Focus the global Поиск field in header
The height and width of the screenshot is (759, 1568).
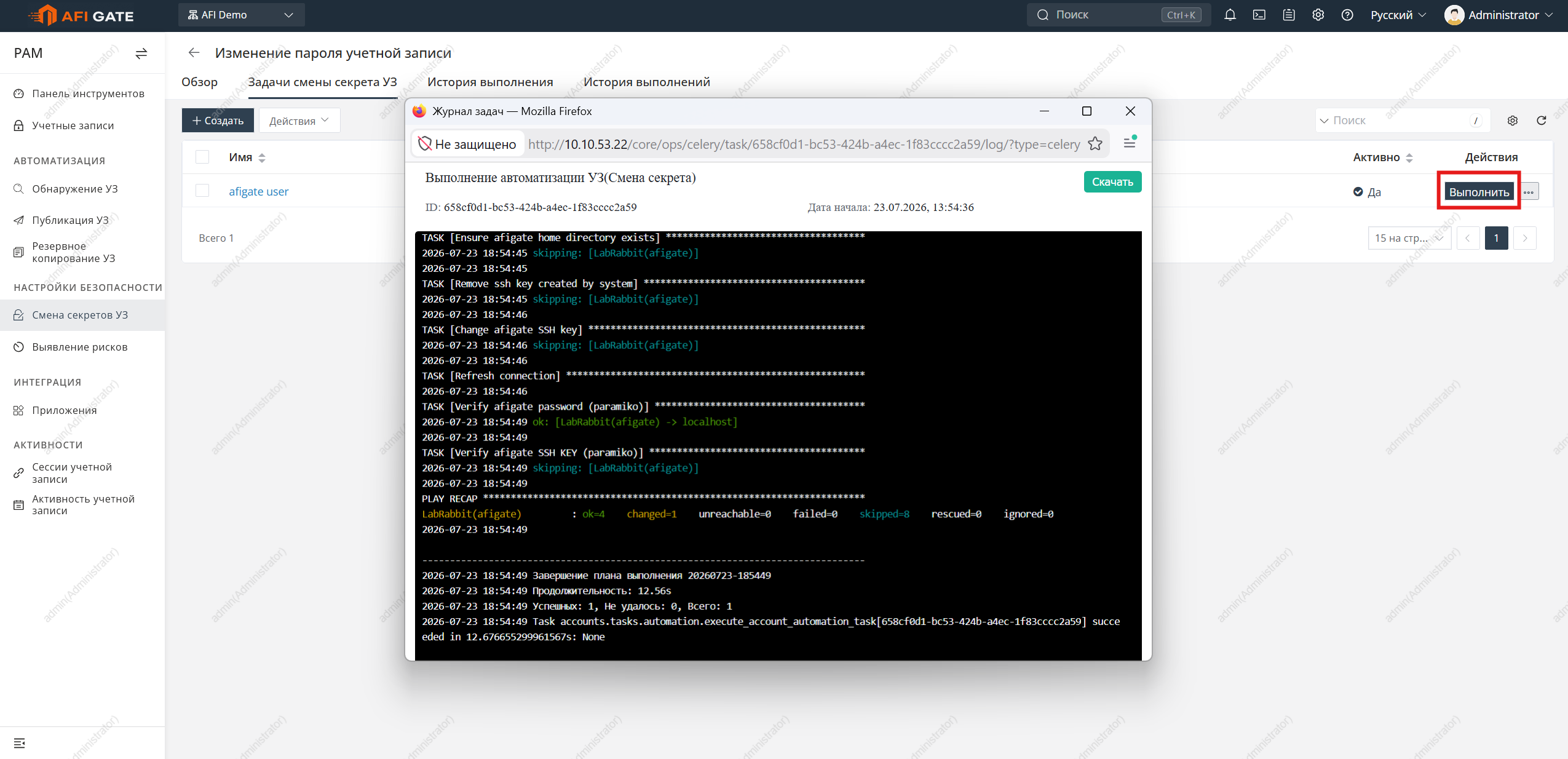tap(1118, 15)
